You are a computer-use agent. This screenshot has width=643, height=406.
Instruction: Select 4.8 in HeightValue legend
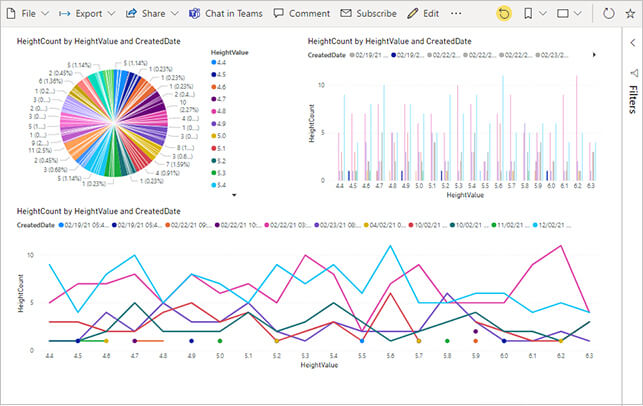coord(218,111)
